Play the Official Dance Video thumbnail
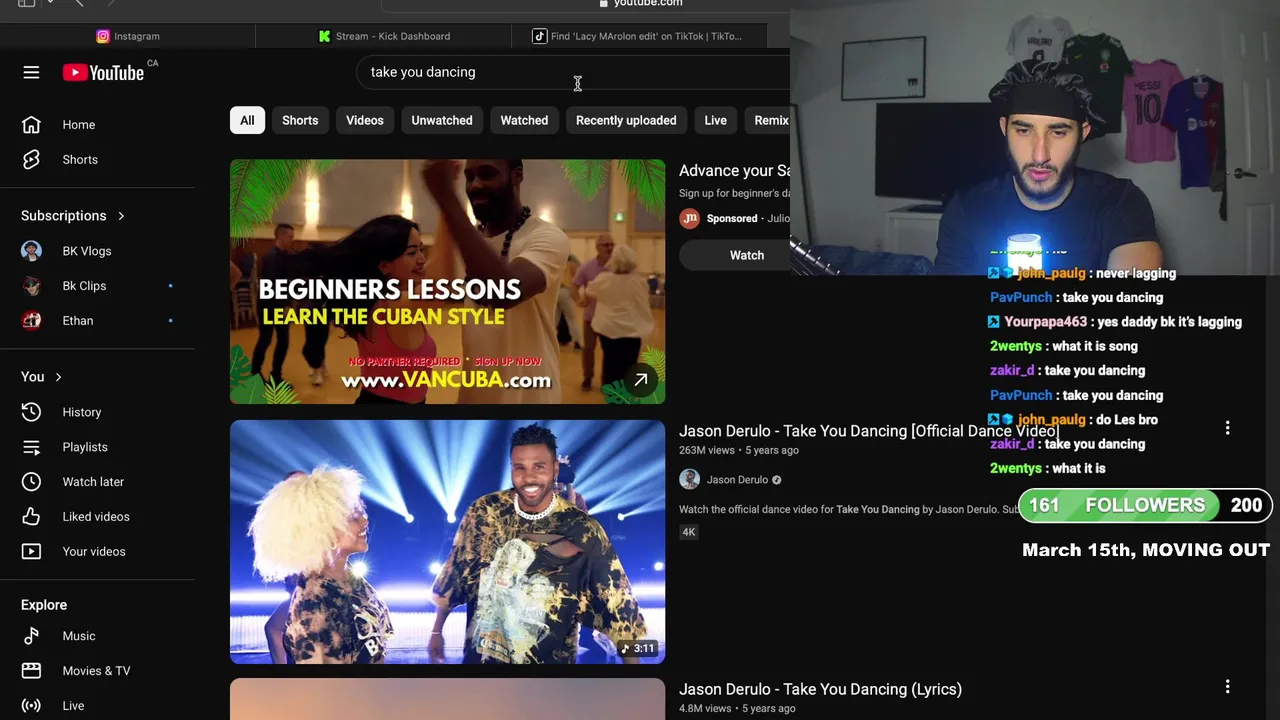Screen dimensions: 1280x720 pos(447,542)
